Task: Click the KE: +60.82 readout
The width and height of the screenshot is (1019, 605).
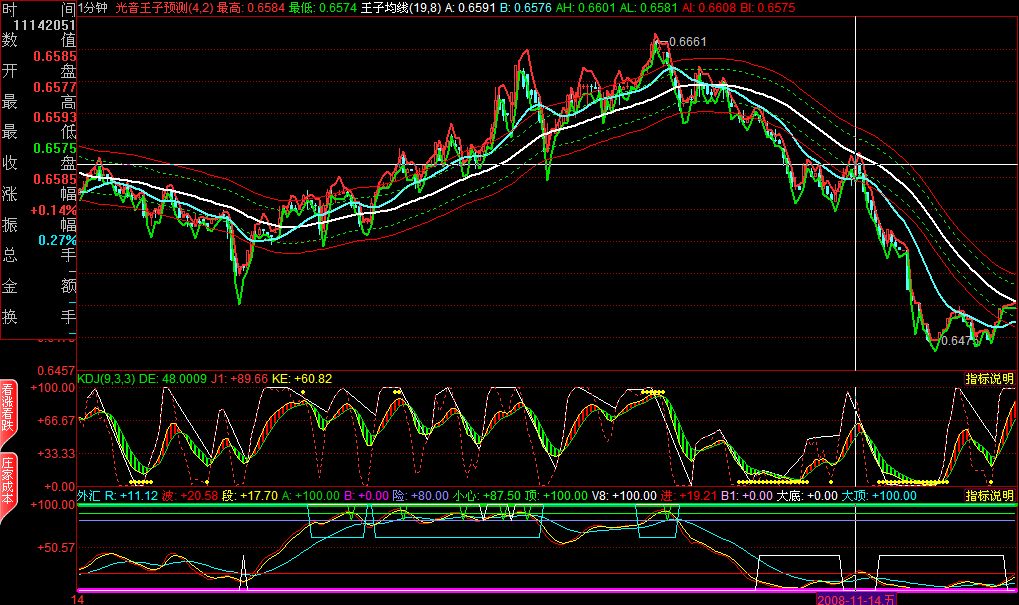Action: point(302,379)
